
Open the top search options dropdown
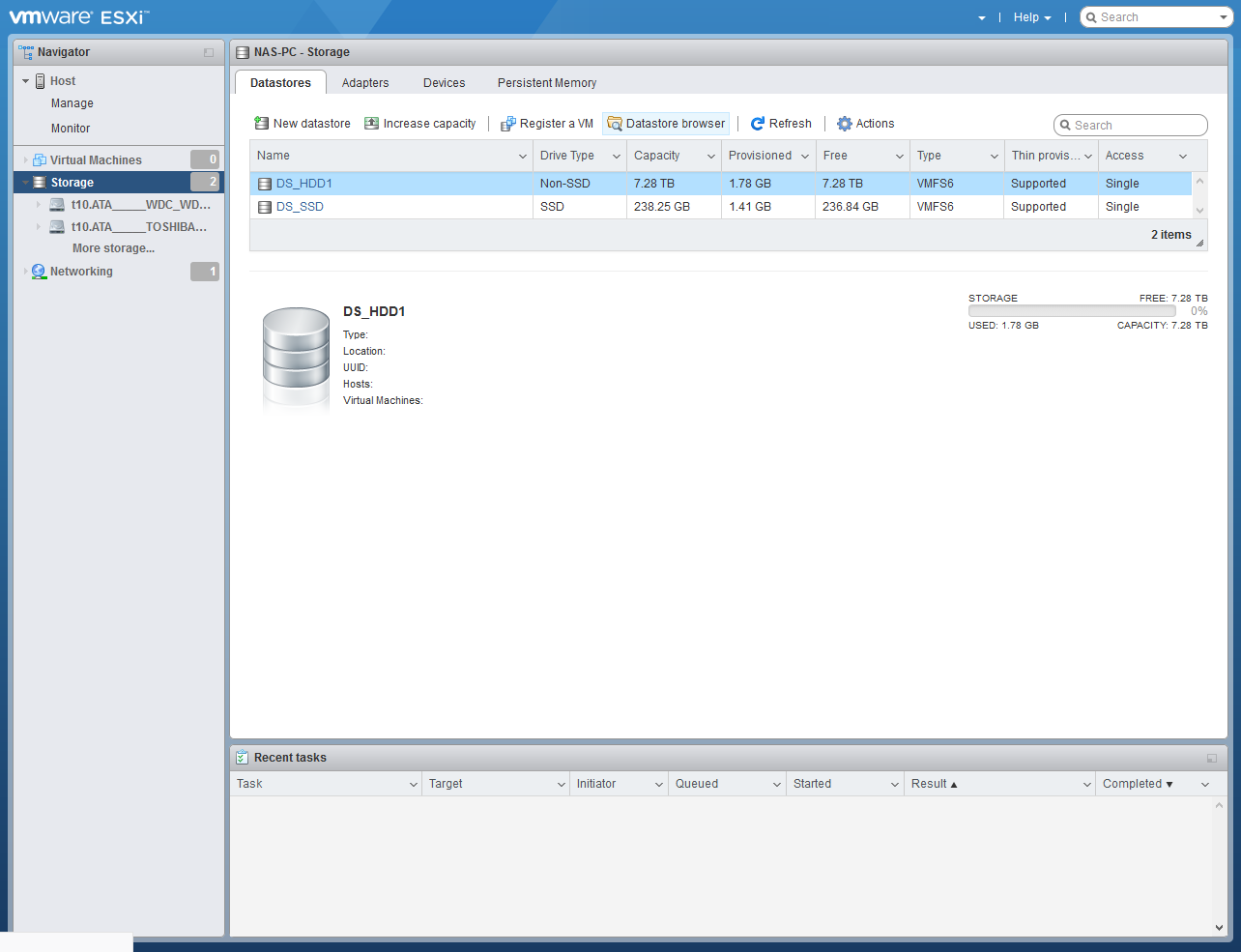point(1224,17)
